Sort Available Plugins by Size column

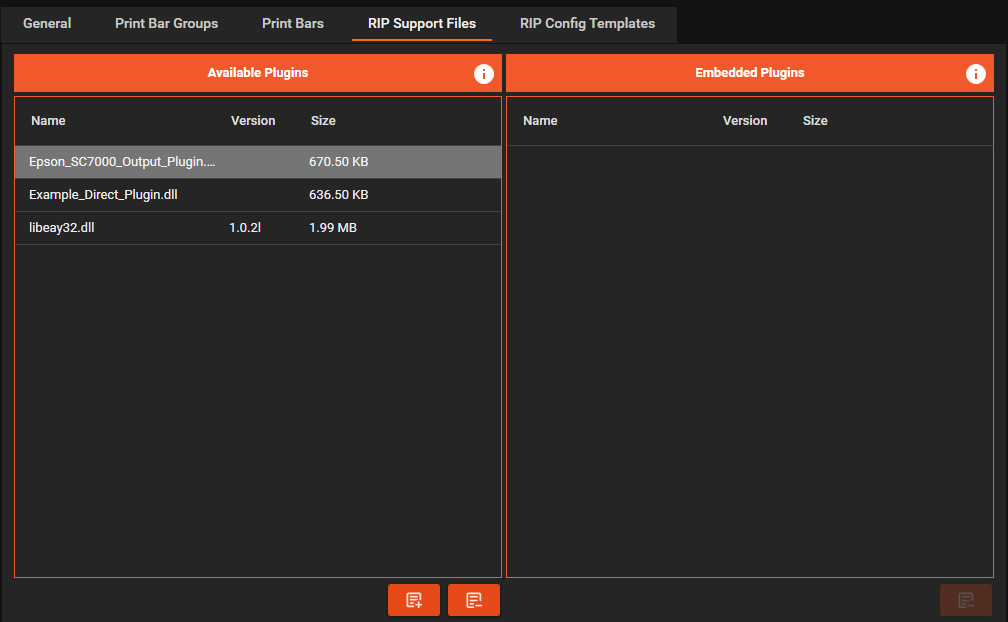point(323,121)
